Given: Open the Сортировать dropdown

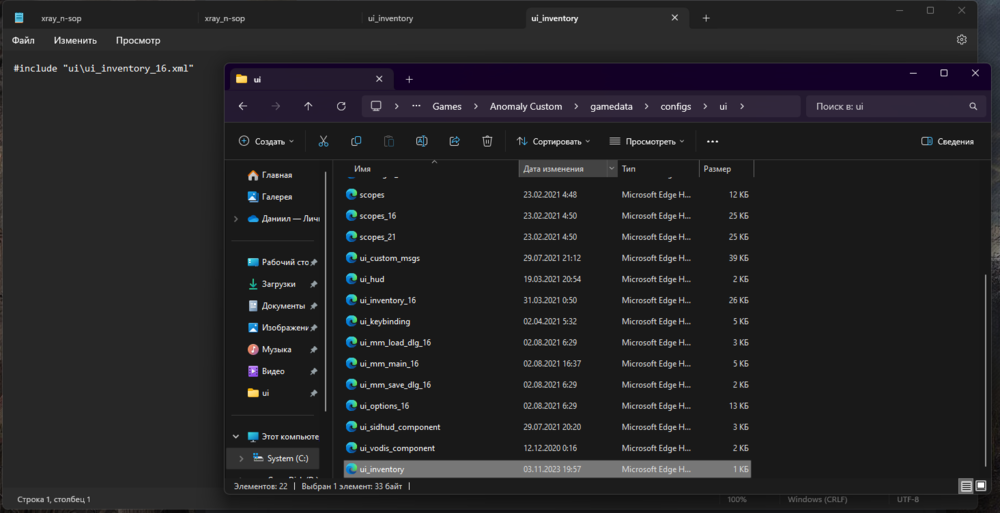Looking at the screenshot, I should (554, 142).
